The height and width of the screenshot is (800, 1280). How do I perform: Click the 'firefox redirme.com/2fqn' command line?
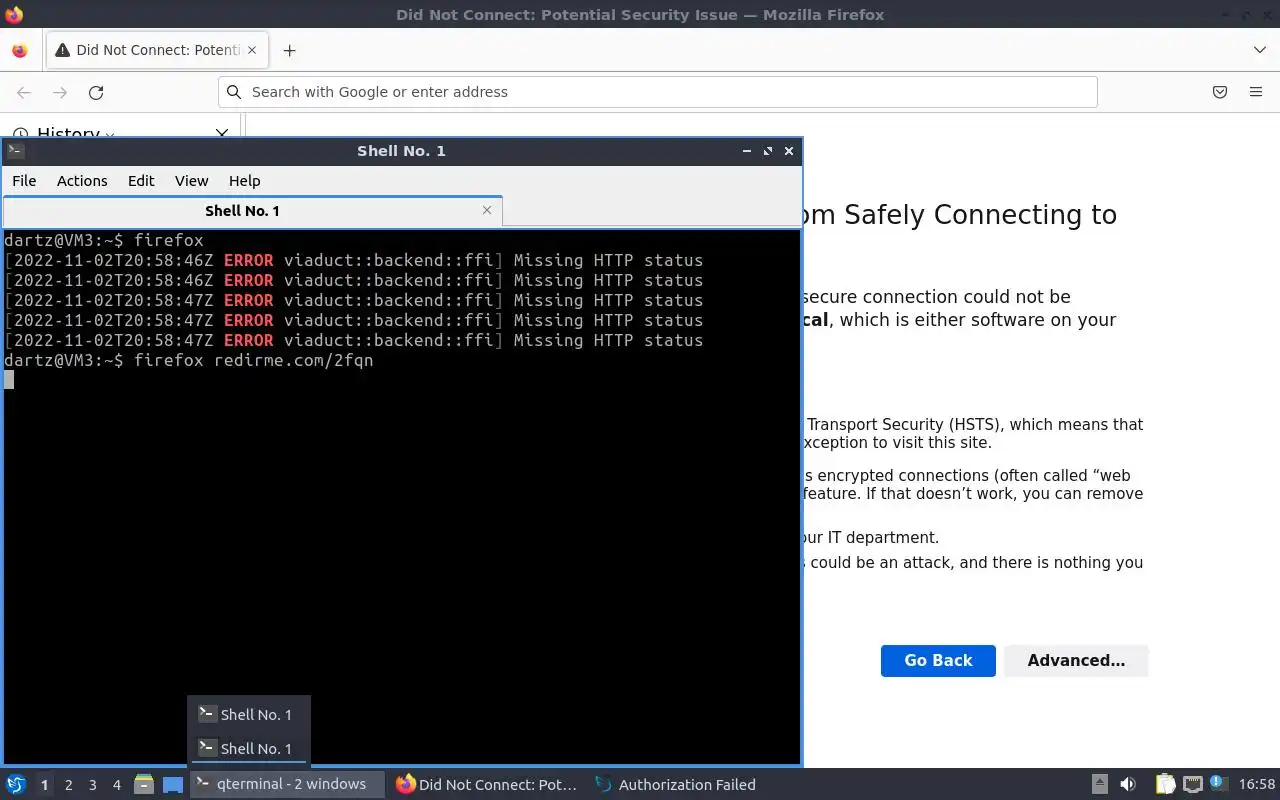[x=254, y=360]
